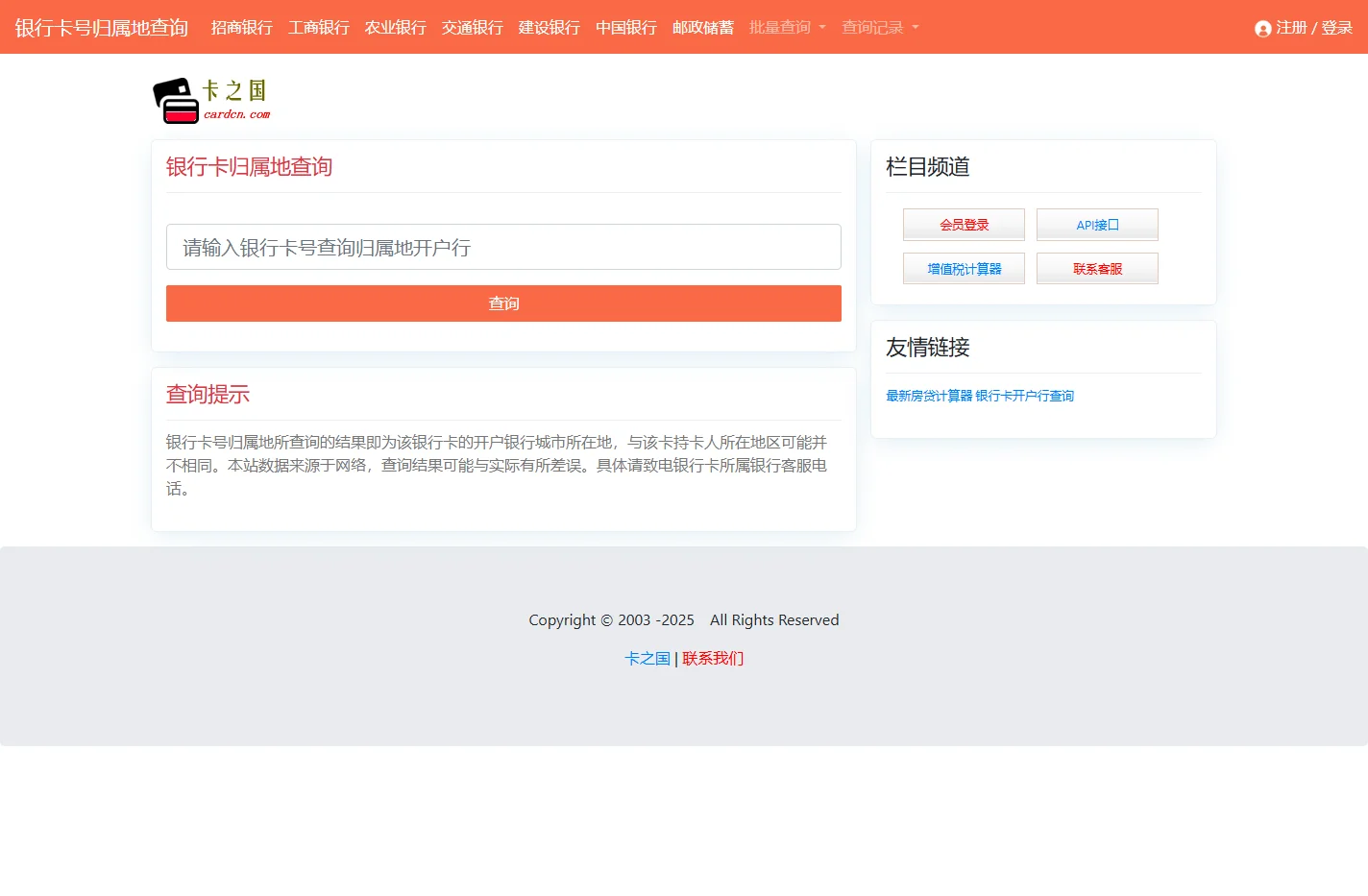Open the 银行卡号归属地查询 brand link
The width and height of the screenshot is (1368, 896).
pos(102,28)
